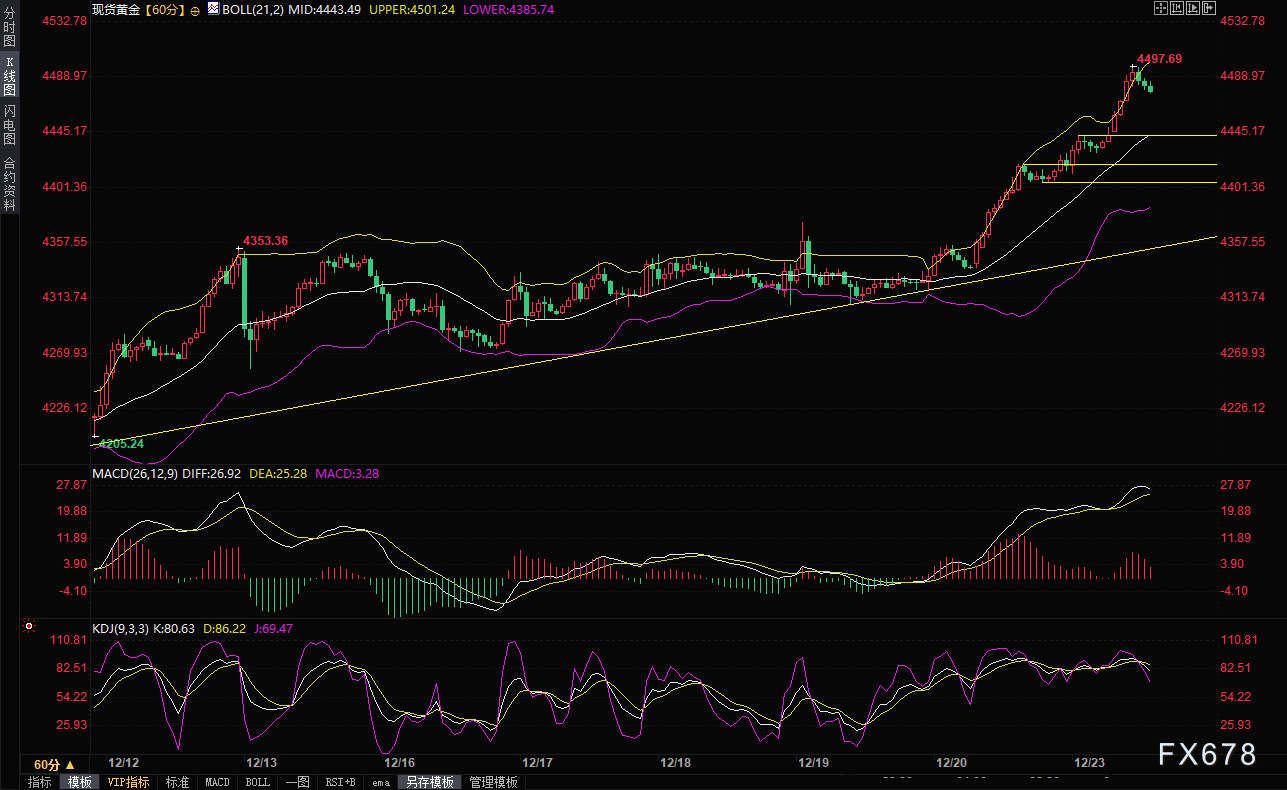Image resolution: width=1287 pixels, height=790 pixels.
Task: Select the K线图 side tab
Action: tap(10, 76)
